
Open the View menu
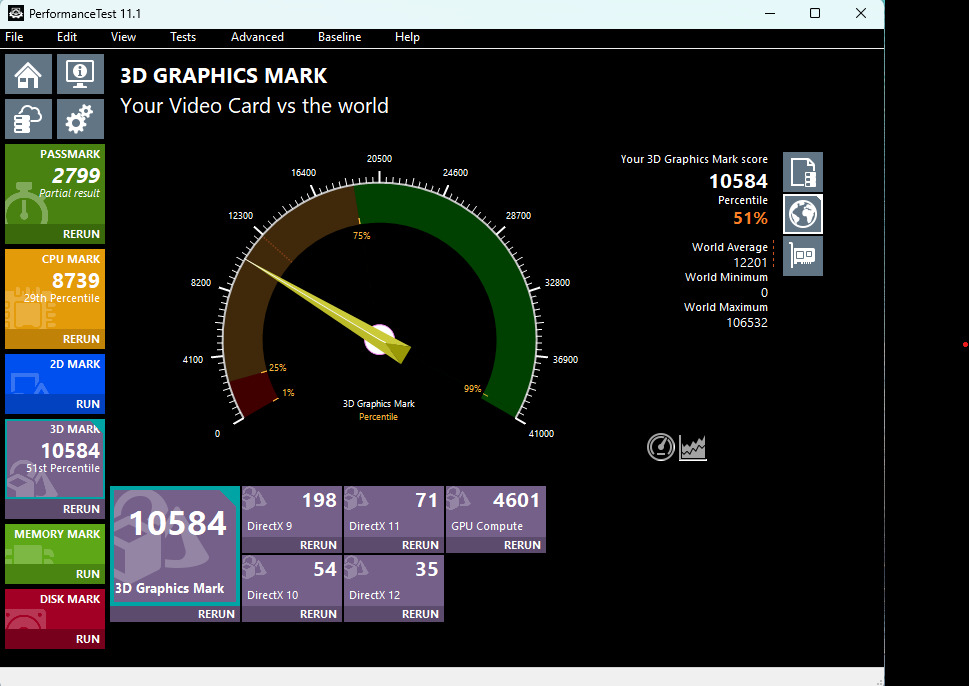(x=123, y=37)
